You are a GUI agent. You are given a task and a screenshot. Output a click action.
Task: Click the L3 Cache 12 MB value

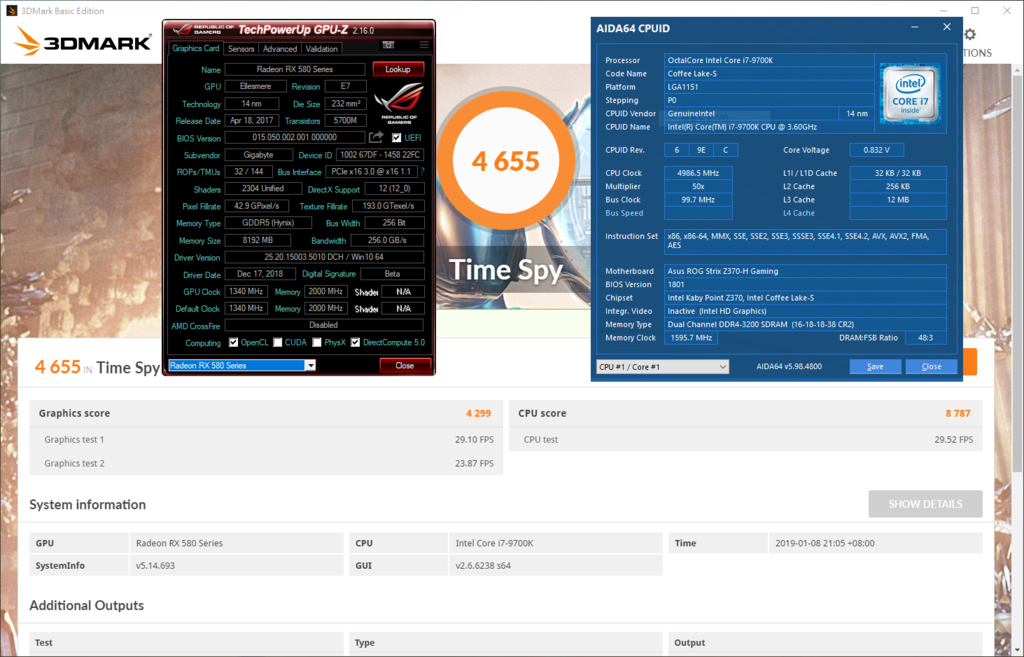tap(898, 200)
